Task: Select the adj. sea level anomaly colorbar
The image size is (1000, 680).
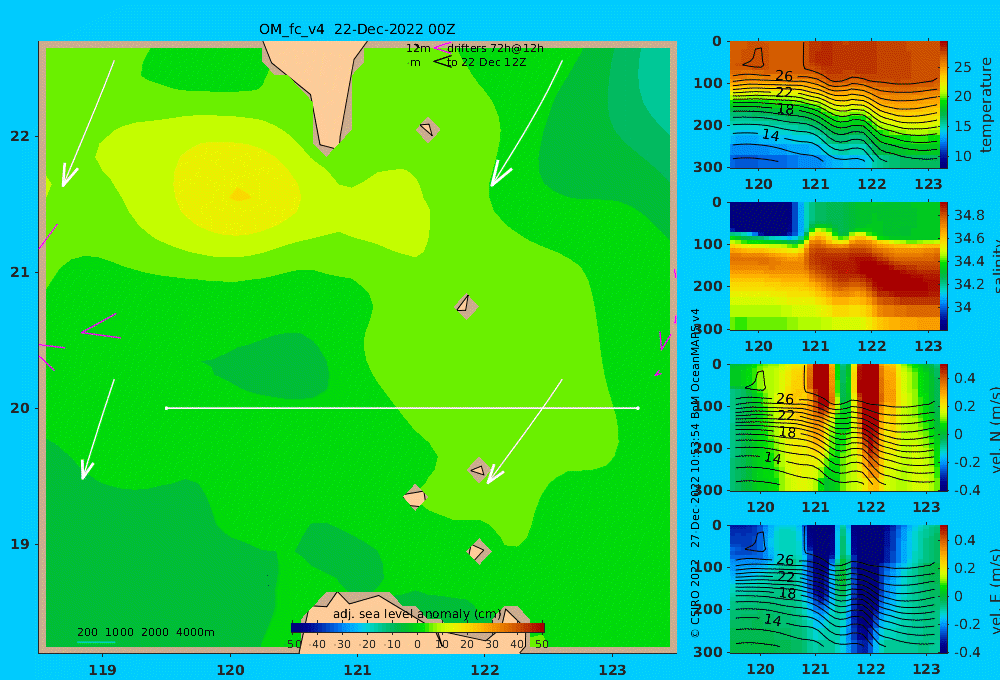Action: 418,628
